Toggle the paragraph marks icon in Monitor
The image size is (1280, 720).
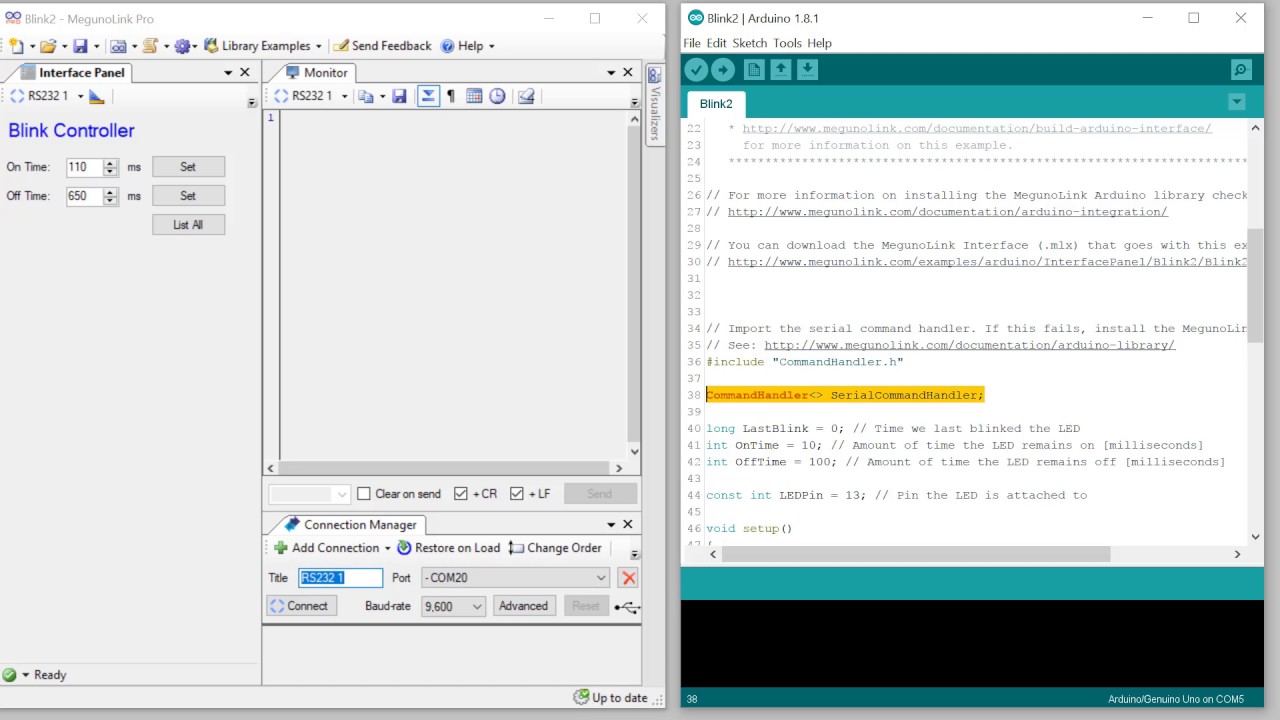[451, 96]
